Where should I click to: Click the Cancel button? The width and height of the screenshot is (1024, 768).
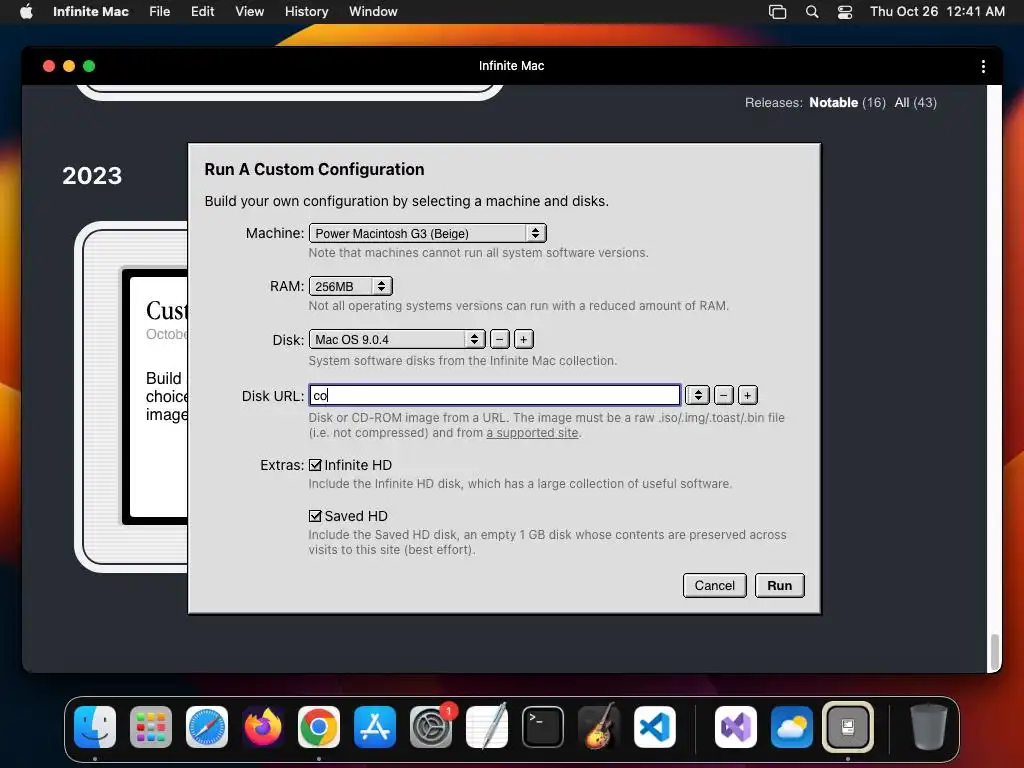click(714, 585)
